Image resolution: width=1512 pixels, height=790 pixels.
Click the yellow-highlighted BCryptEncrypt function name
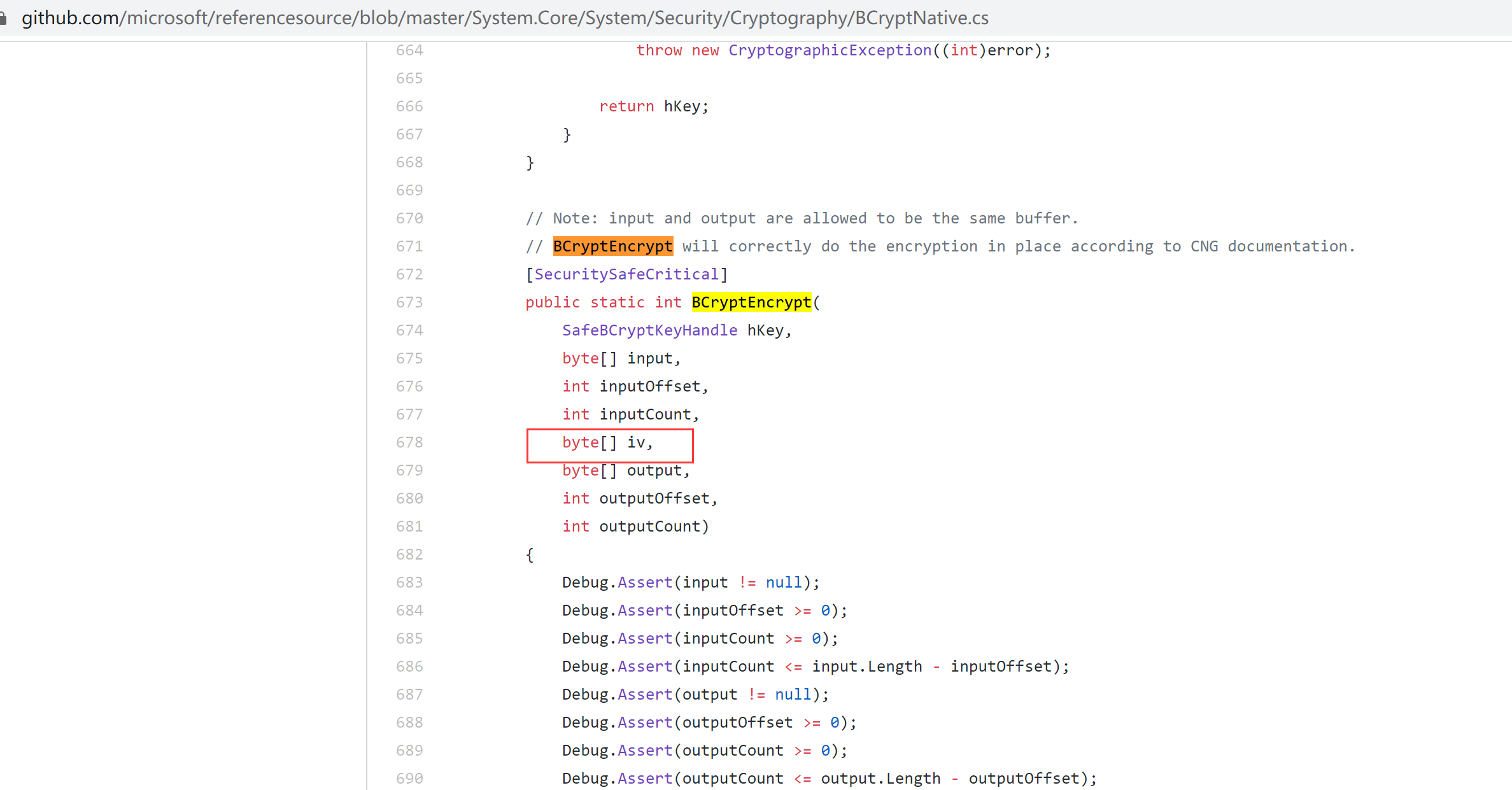coord(751,302)
